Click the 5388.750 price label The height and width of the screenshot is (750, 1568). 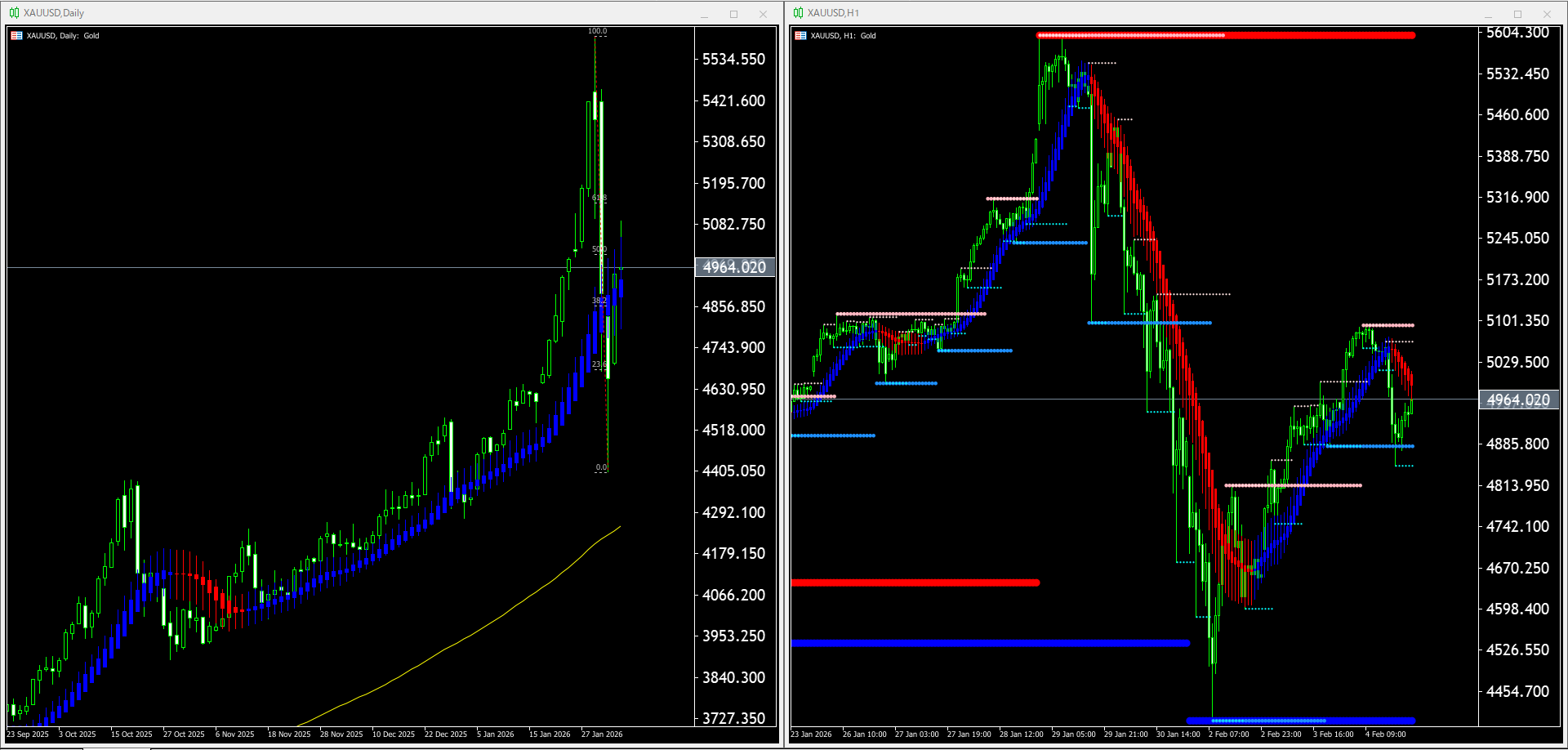(1517, 156)
